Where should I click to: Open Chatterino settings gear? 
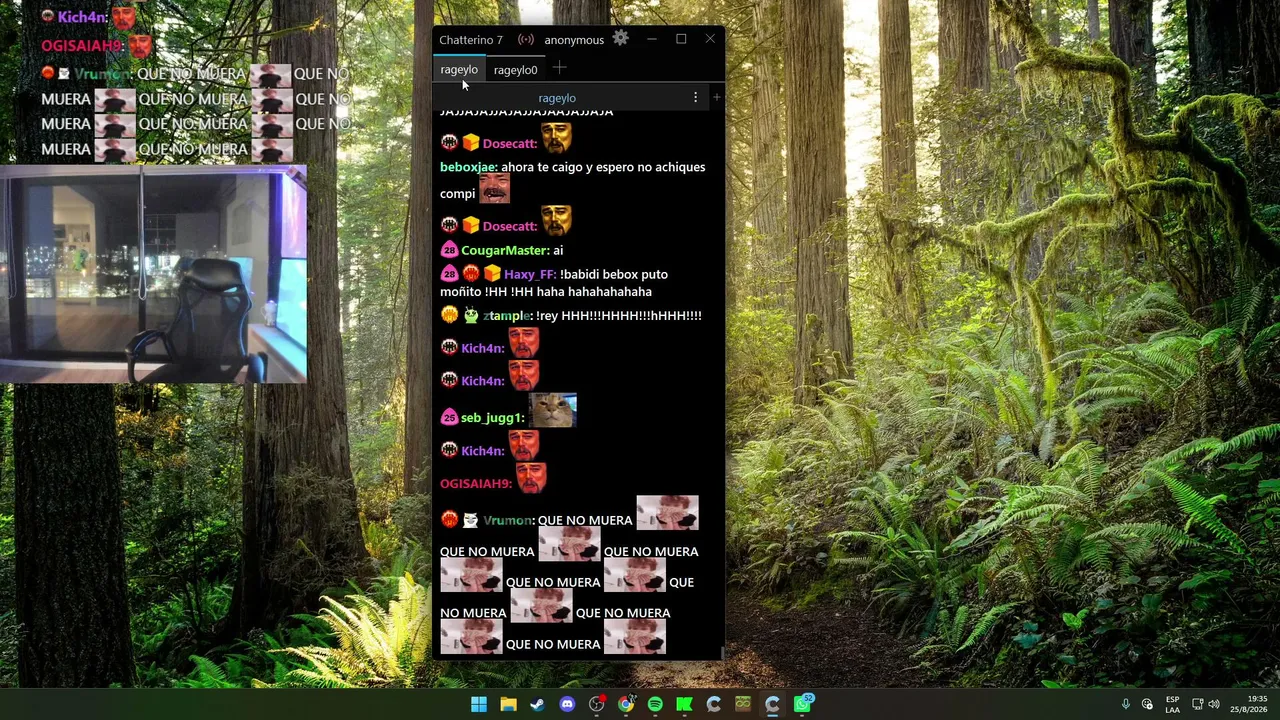[621, 39]
